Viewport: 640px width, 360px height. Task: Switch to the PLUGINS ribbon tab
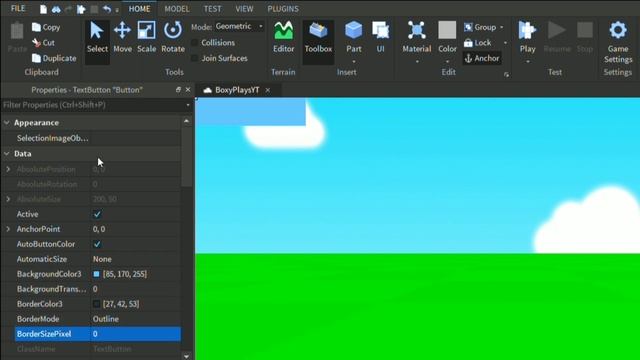(283, 9)
